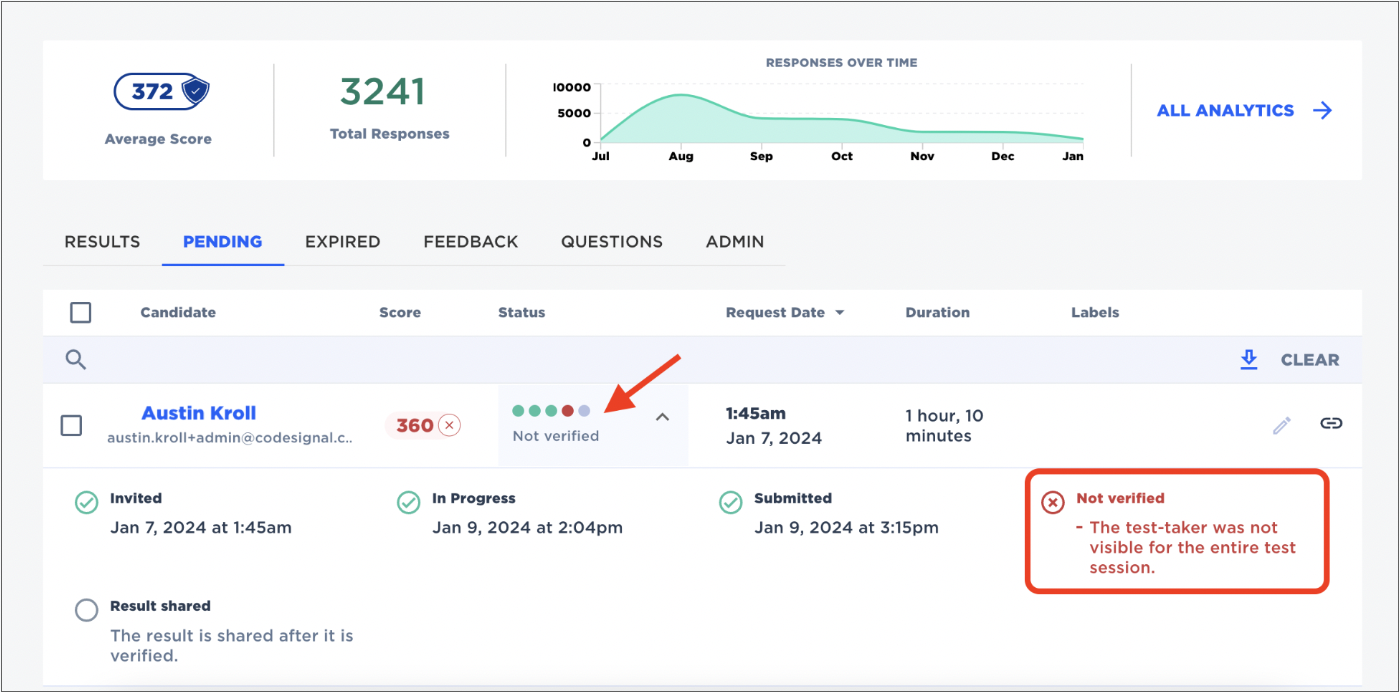Click the red X beside score 360
The height and width of the screenshot is (692, 1400).
pyautogui.click(x=449, y=426)
